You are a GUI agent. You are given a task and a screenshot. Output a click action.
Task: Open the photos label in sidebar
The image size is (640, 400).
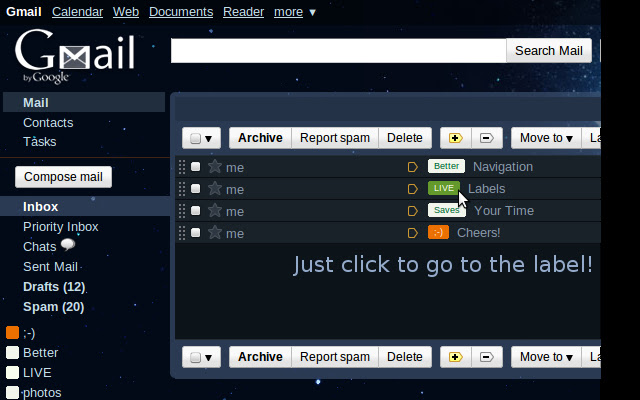pyautogui.click(x=42, y=393)
